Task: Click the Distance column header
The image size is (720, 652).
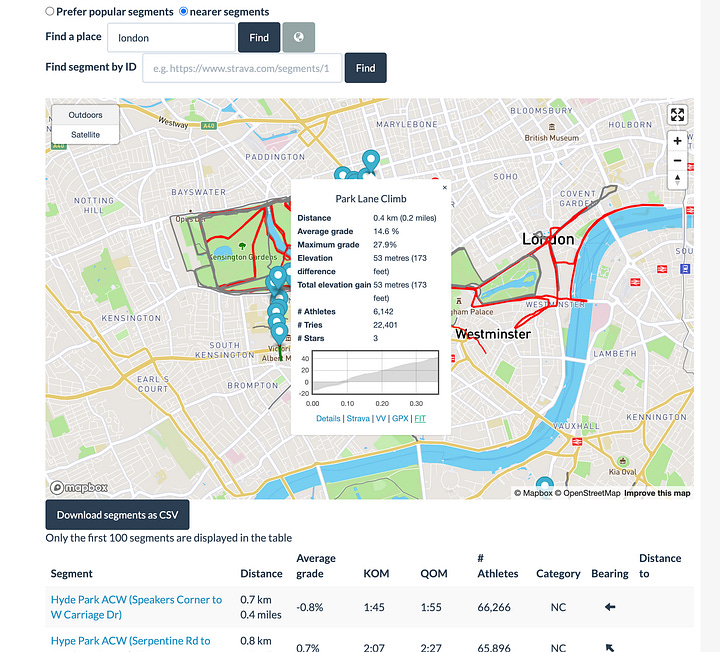Action: (261, 573)
